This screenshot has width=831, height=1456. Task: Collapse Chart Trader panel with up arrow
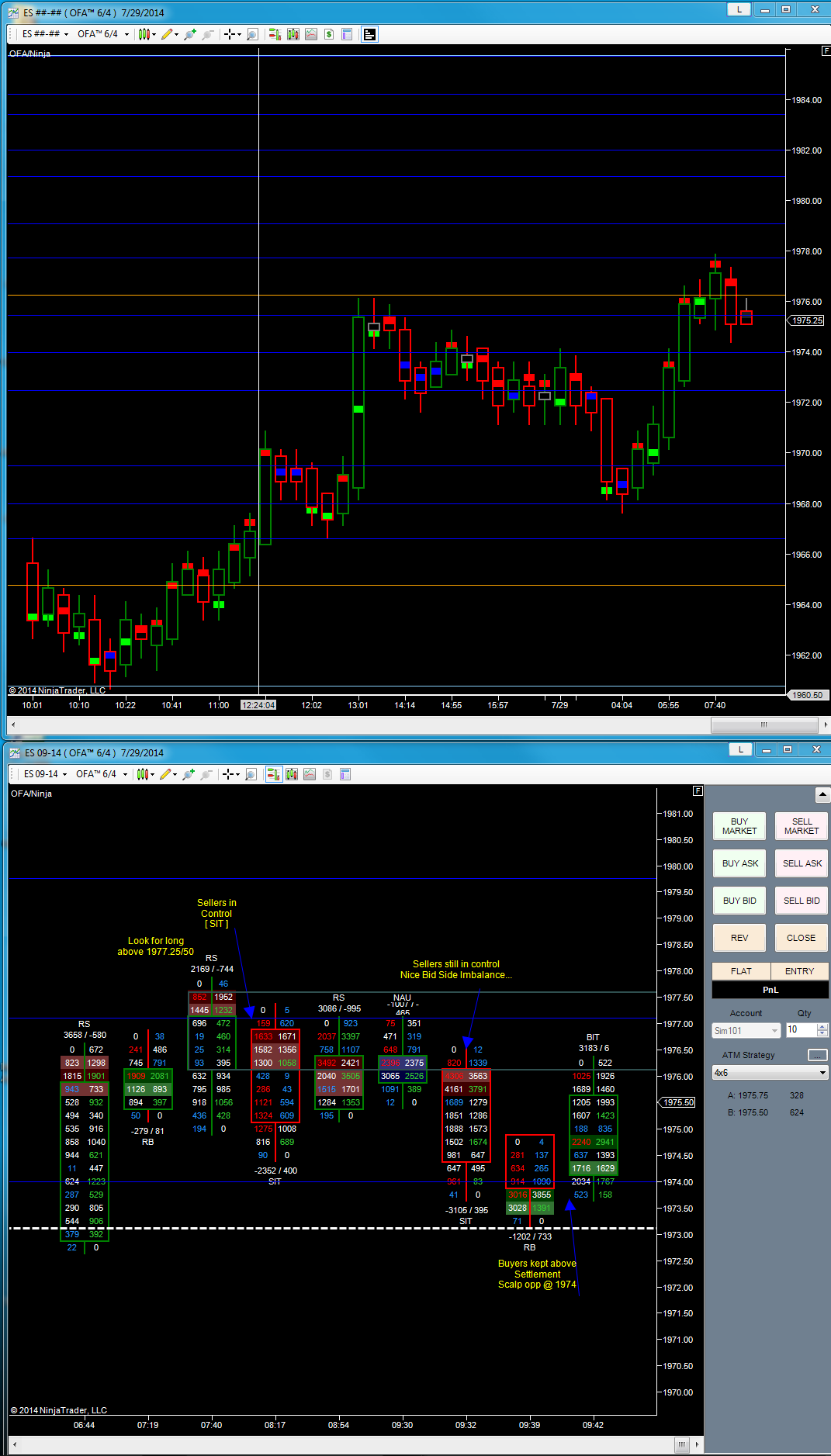822,795
